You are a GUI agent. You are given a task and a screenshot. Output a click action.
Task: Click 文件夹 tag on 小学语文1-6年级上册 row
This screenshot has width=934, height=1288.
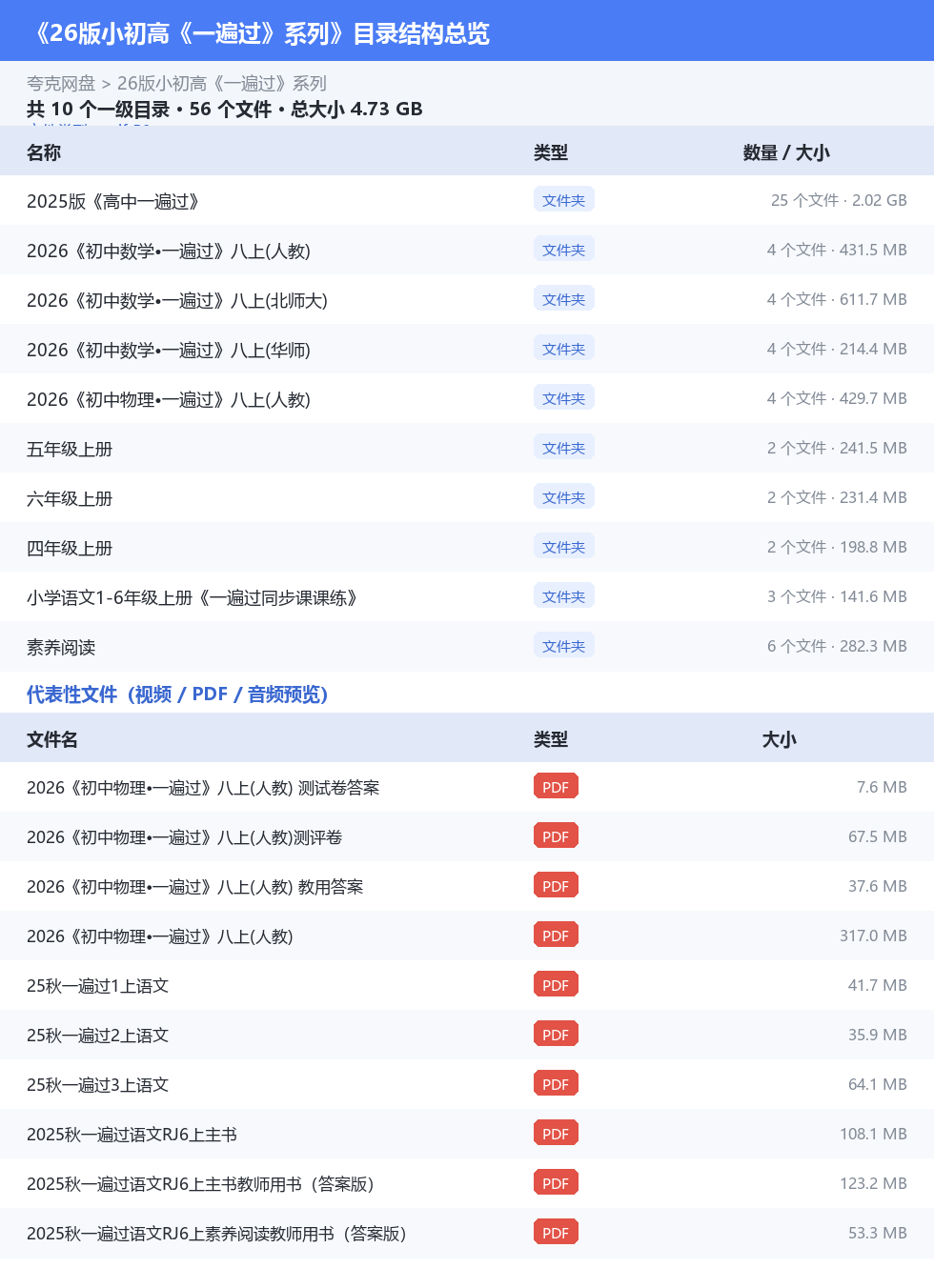pos(564,595)
